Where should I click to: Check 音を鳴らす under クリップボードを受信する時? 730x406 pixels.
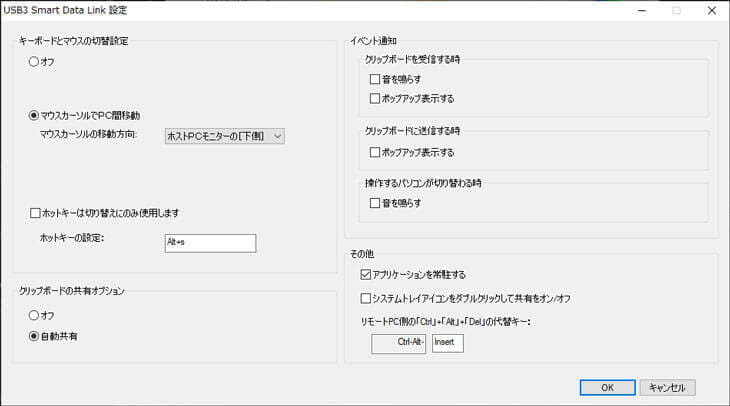click(375, 78)
